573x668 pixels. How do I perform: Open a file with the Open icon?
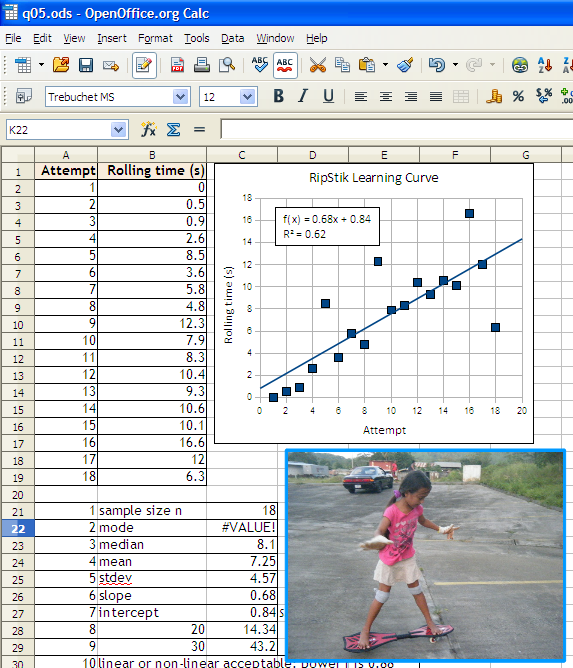click(x=61, y=65)
